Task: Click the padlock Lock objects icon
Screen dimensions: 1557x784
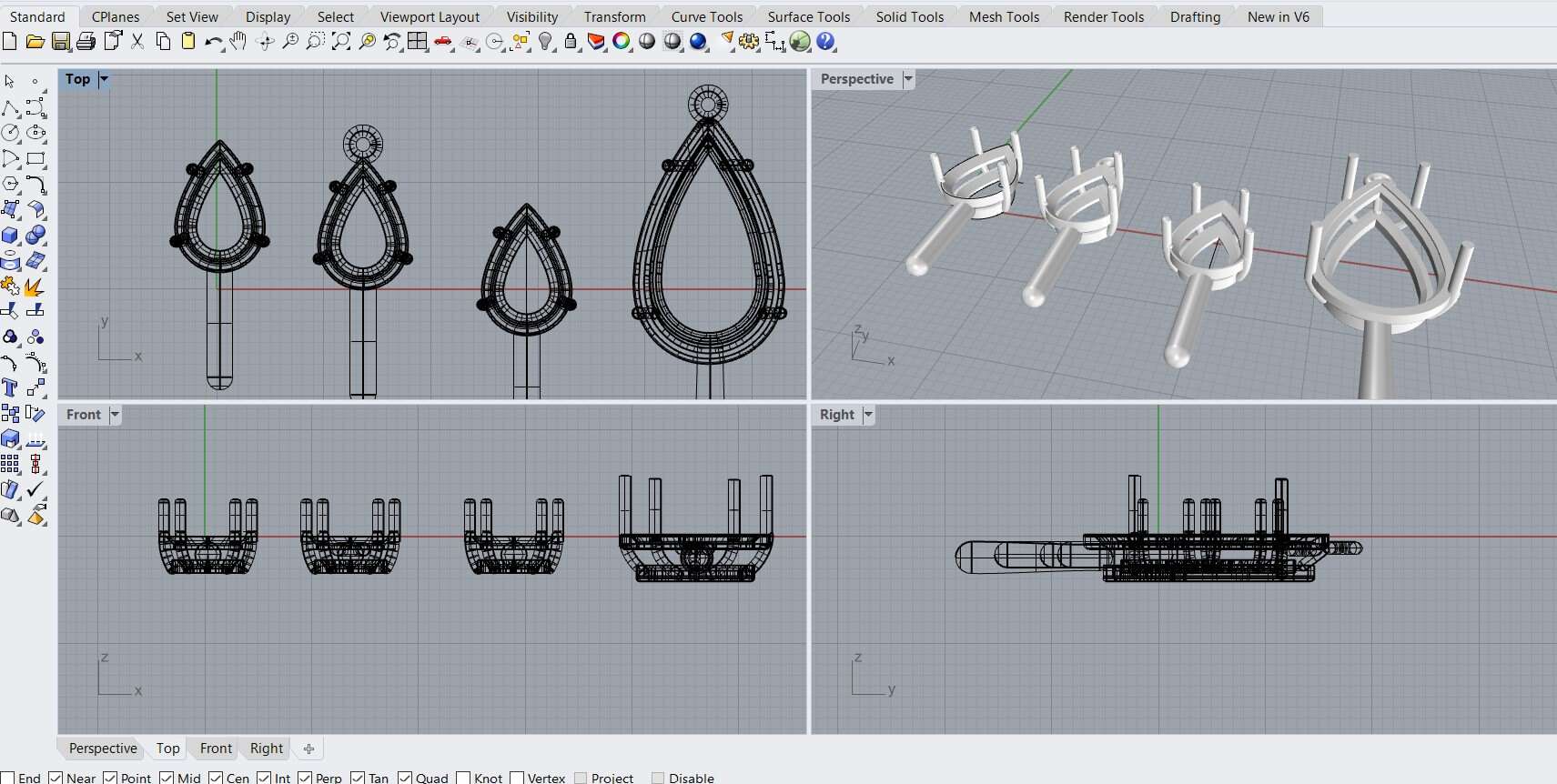Action: (571, 41)
